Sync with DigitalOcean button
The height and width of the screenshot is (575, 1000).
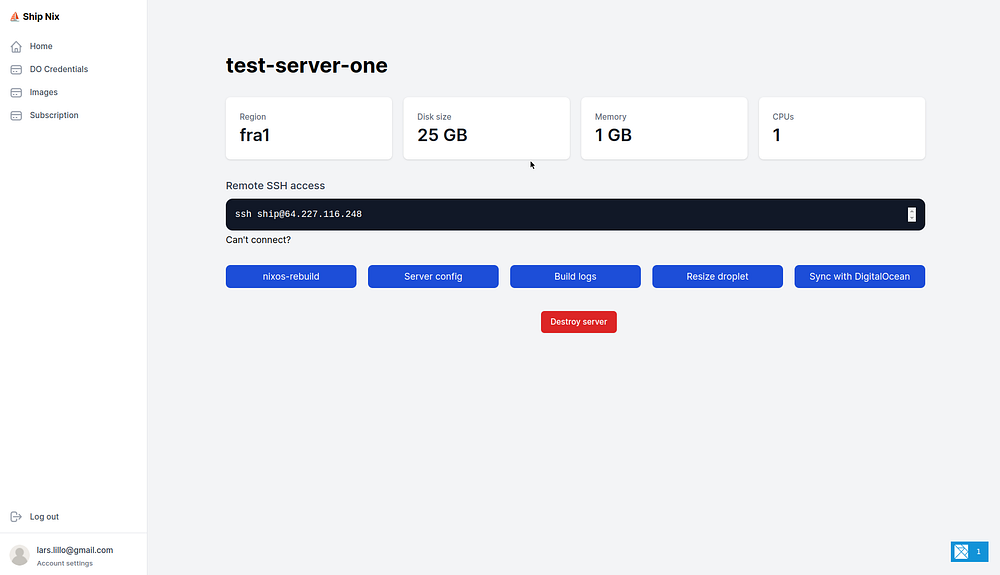tap(860, 277)
